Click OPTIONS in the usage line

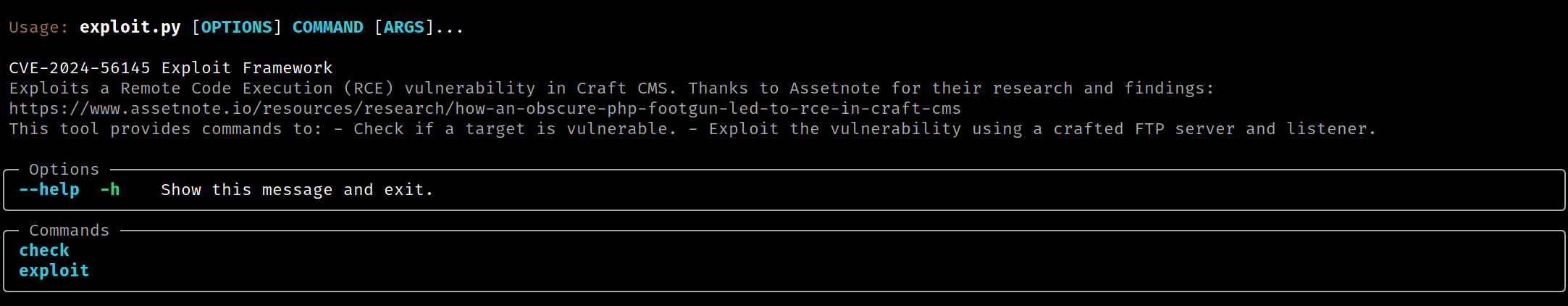point(236,28)
